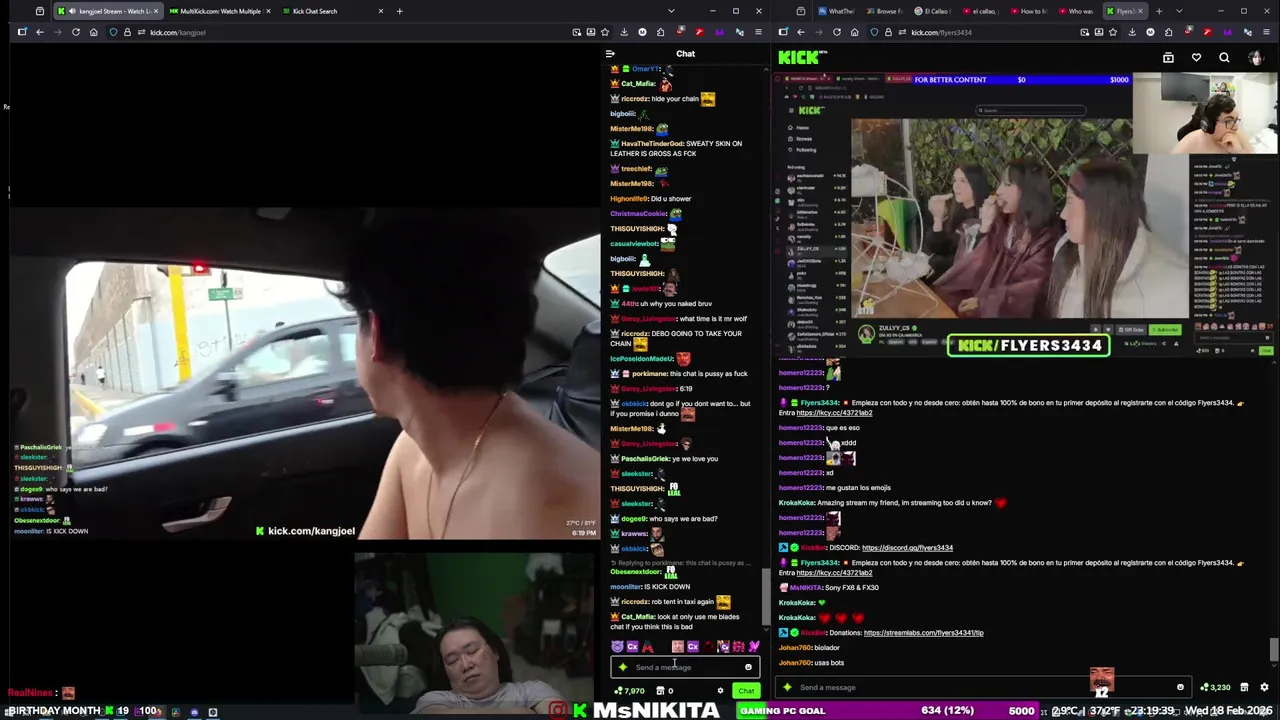Select the kangjoel Stream tab
This screenshot has width=1280, height=720.
click(x=108, y=11)
